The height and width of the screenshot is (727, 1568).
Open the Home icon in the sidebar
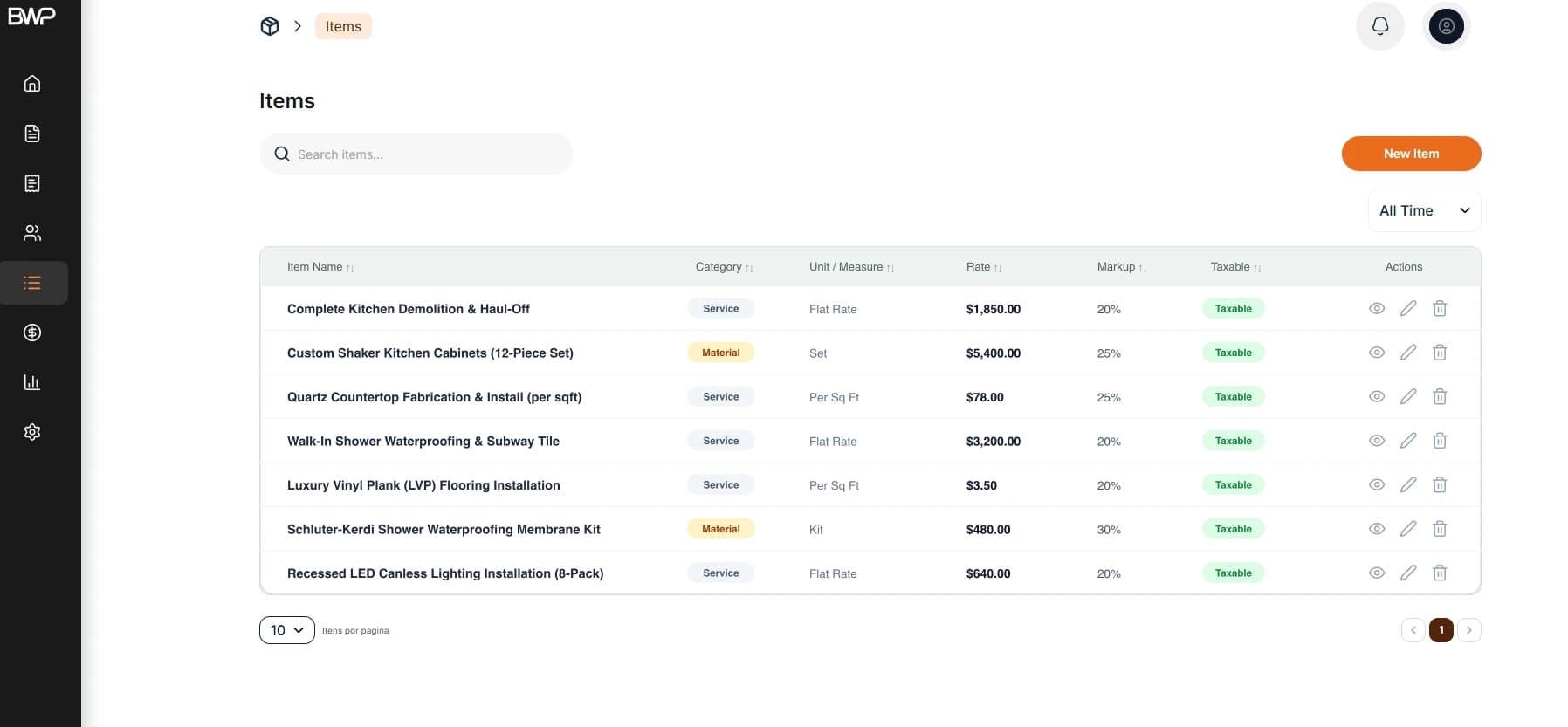pyautogui.click(x=32, y=84)
